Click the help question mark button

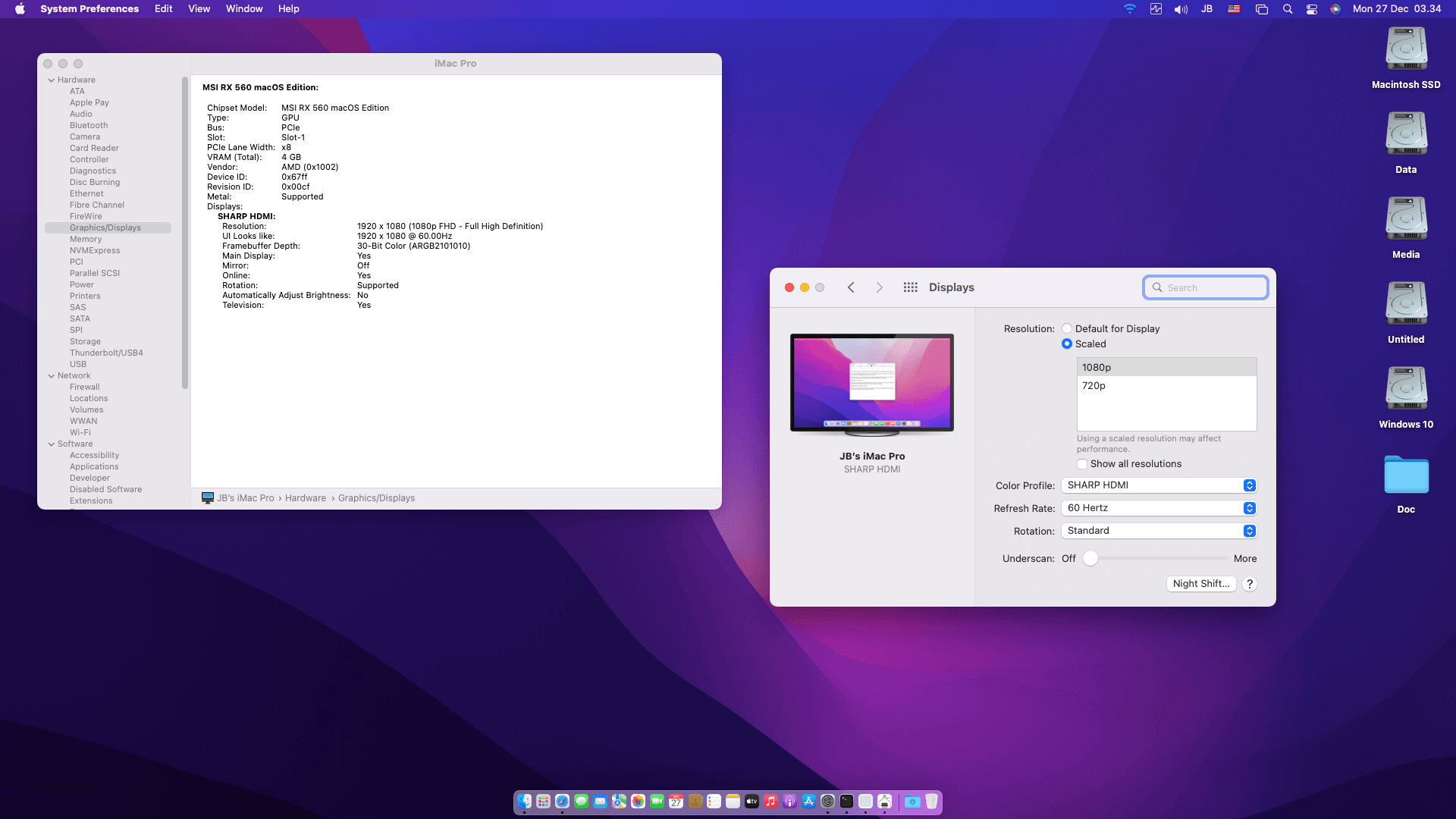click(x=1250, y=584)
